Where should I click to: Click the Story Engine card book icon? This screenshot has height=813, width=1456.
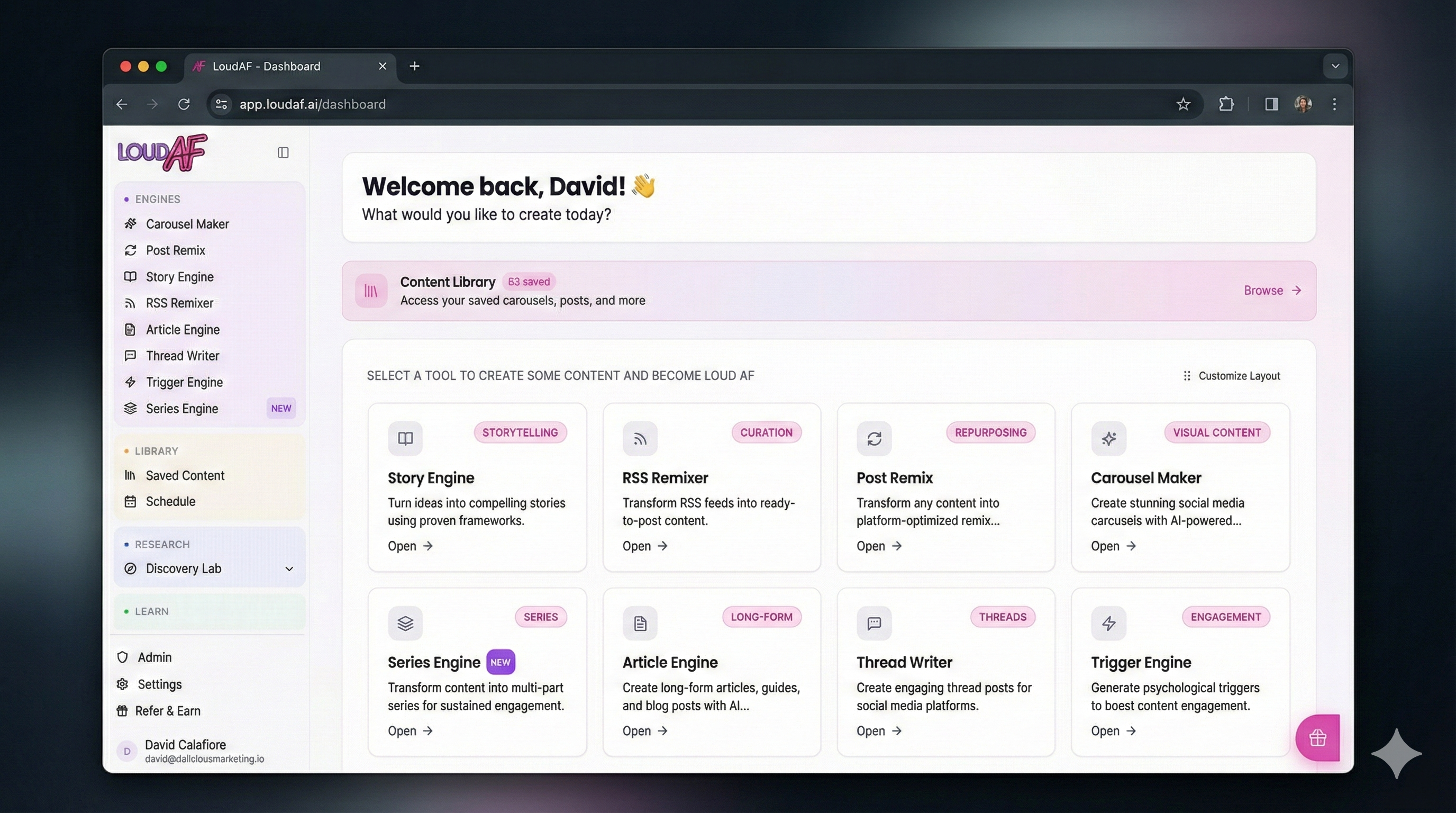coord(405,438)
